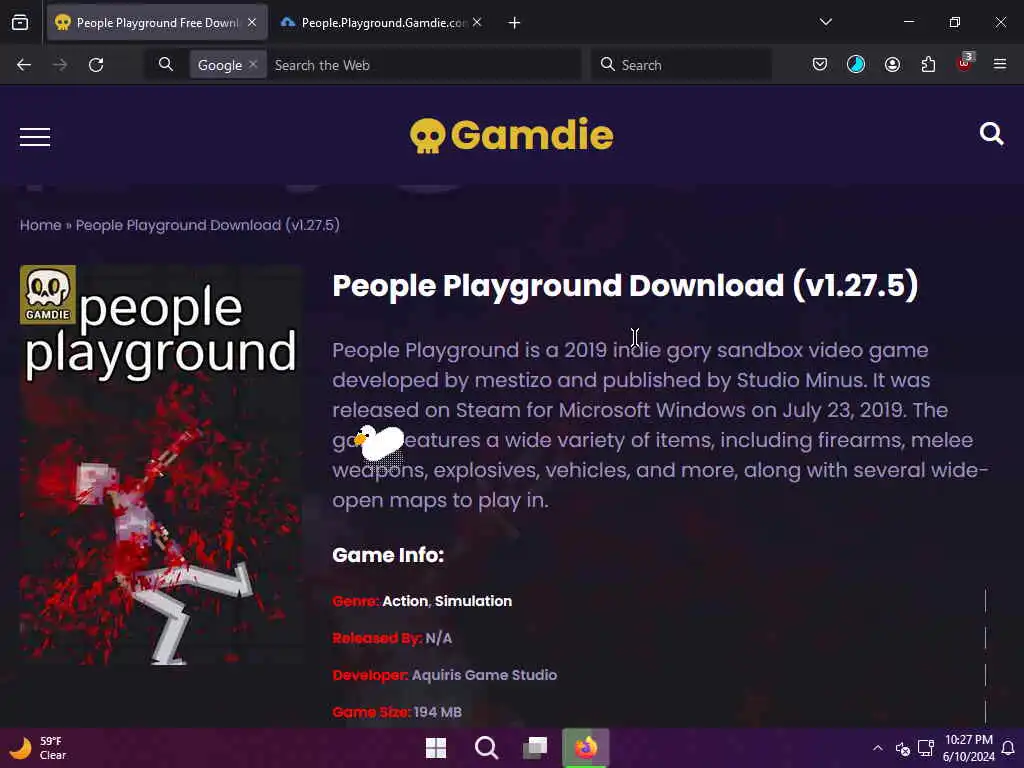Close the People Playground Free Download tab
This screenshot has height=768, width=1024.
click(x=252, y=22)
